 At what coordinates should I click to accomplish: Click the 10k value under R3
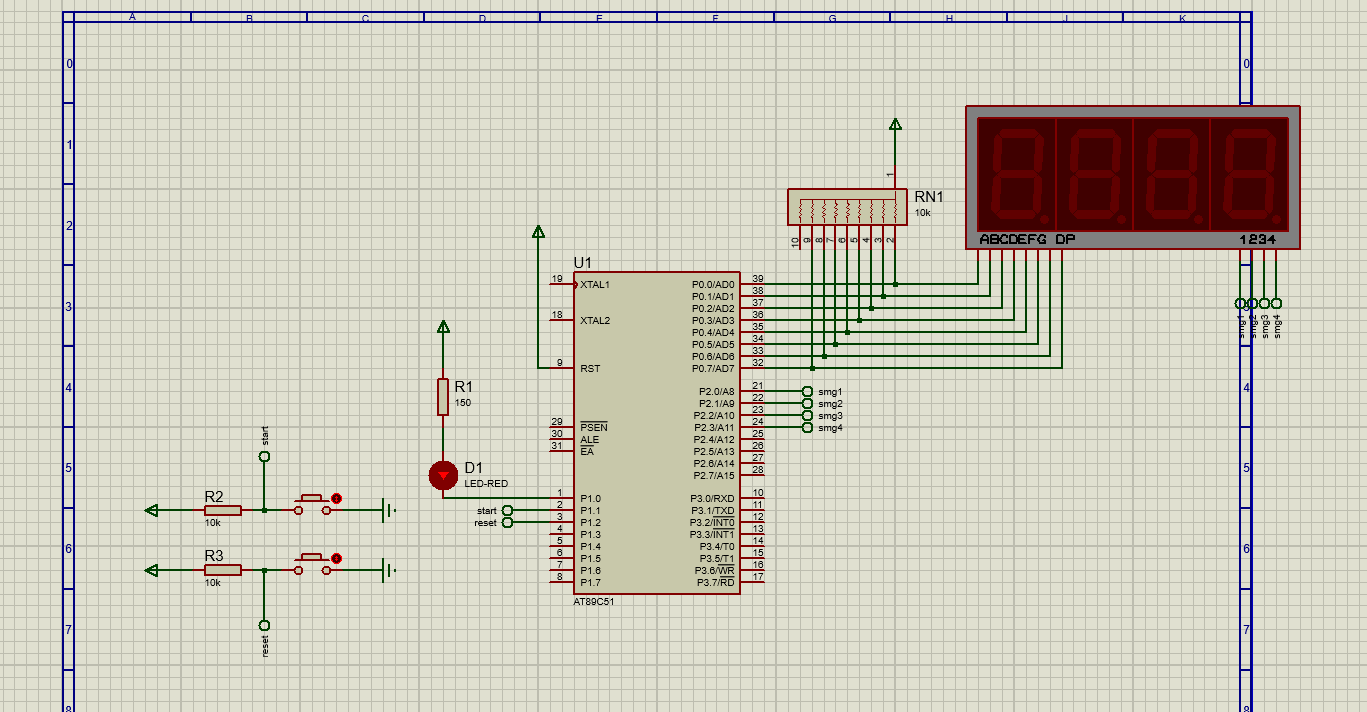pyautogui.click(x=212, y=583)
